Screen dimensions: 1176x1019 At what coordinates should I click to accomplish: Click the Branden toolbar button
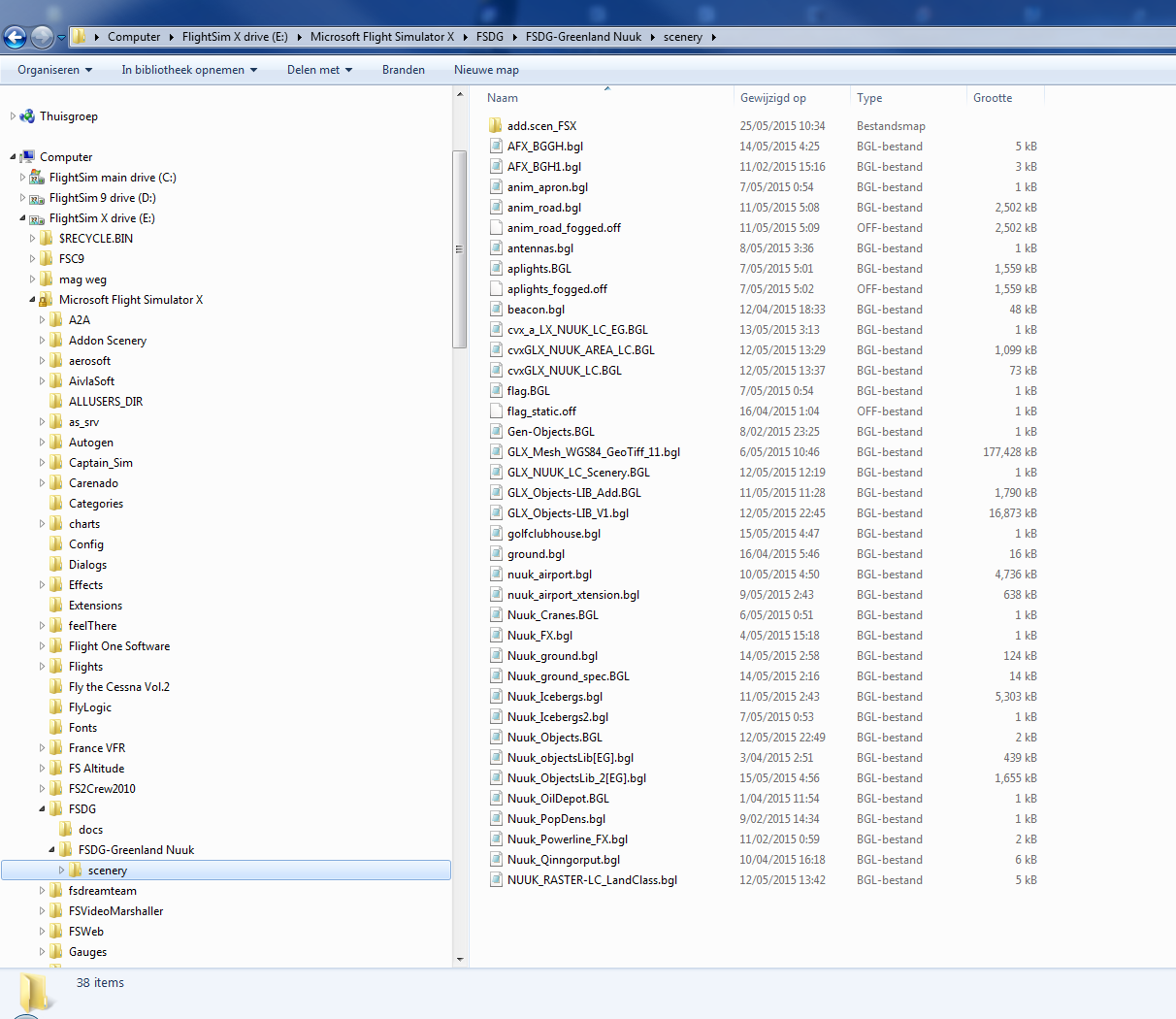tap(403, 70)
